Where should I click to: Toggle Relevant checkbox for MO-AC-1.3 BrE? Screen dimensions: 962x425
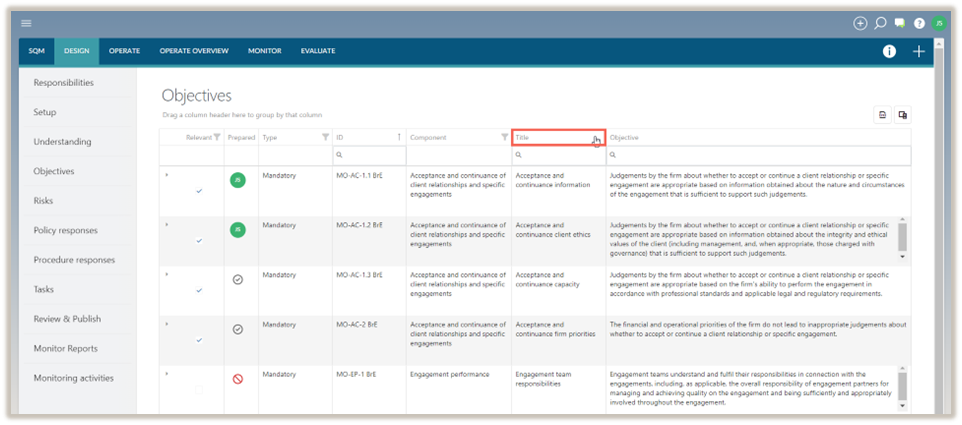coord(199,290)
